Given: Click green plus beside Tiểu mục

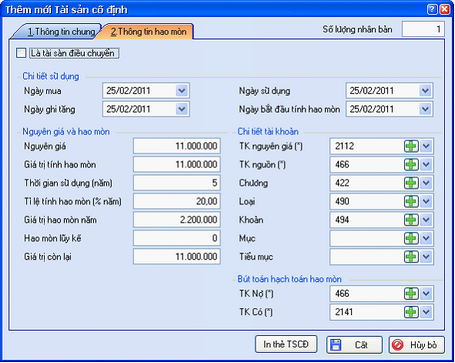Looking at the screenshot, I should click(x=411, y=257).
